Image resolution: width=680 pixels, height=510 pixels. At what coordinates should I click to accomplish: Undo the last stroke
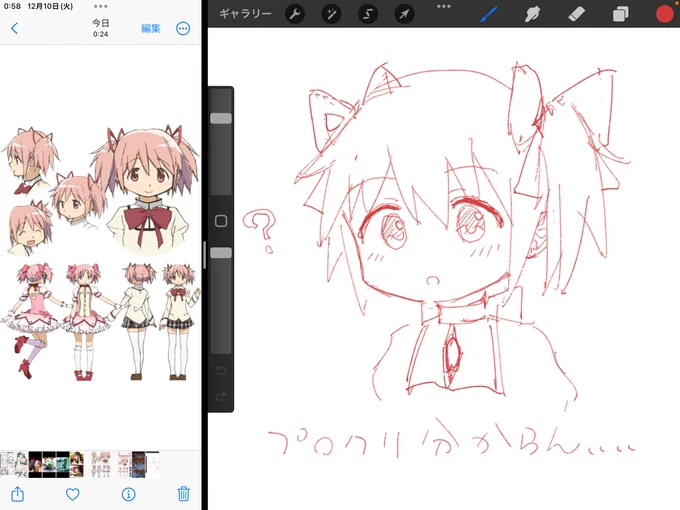(221, 370)
